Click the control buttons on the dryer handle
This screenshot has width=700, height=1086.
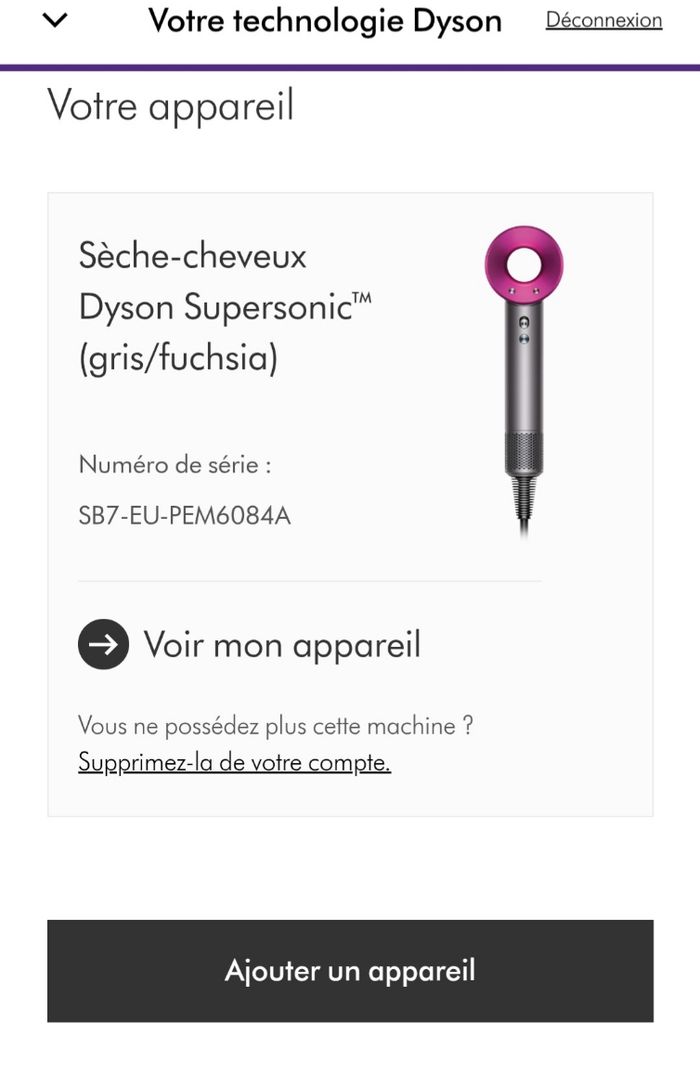pos(523,330)
